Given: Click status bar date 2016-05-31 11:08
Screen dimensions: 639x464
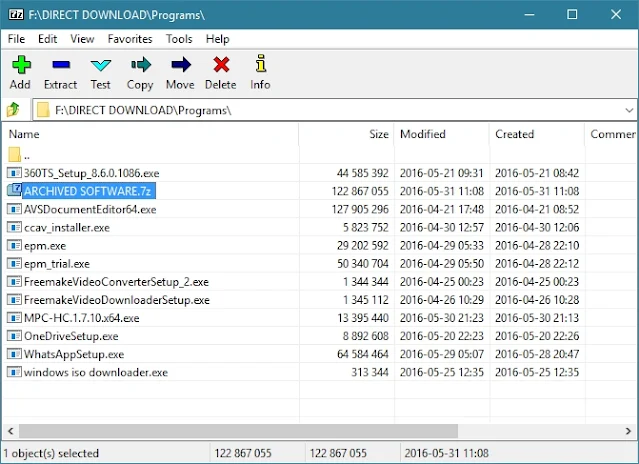Looking at the screenshot, I should 446,453.
